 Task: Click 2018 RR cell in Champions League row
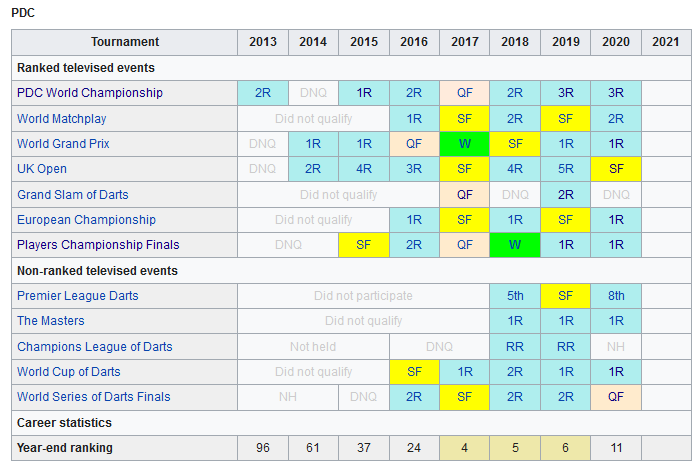pos(515,347)
